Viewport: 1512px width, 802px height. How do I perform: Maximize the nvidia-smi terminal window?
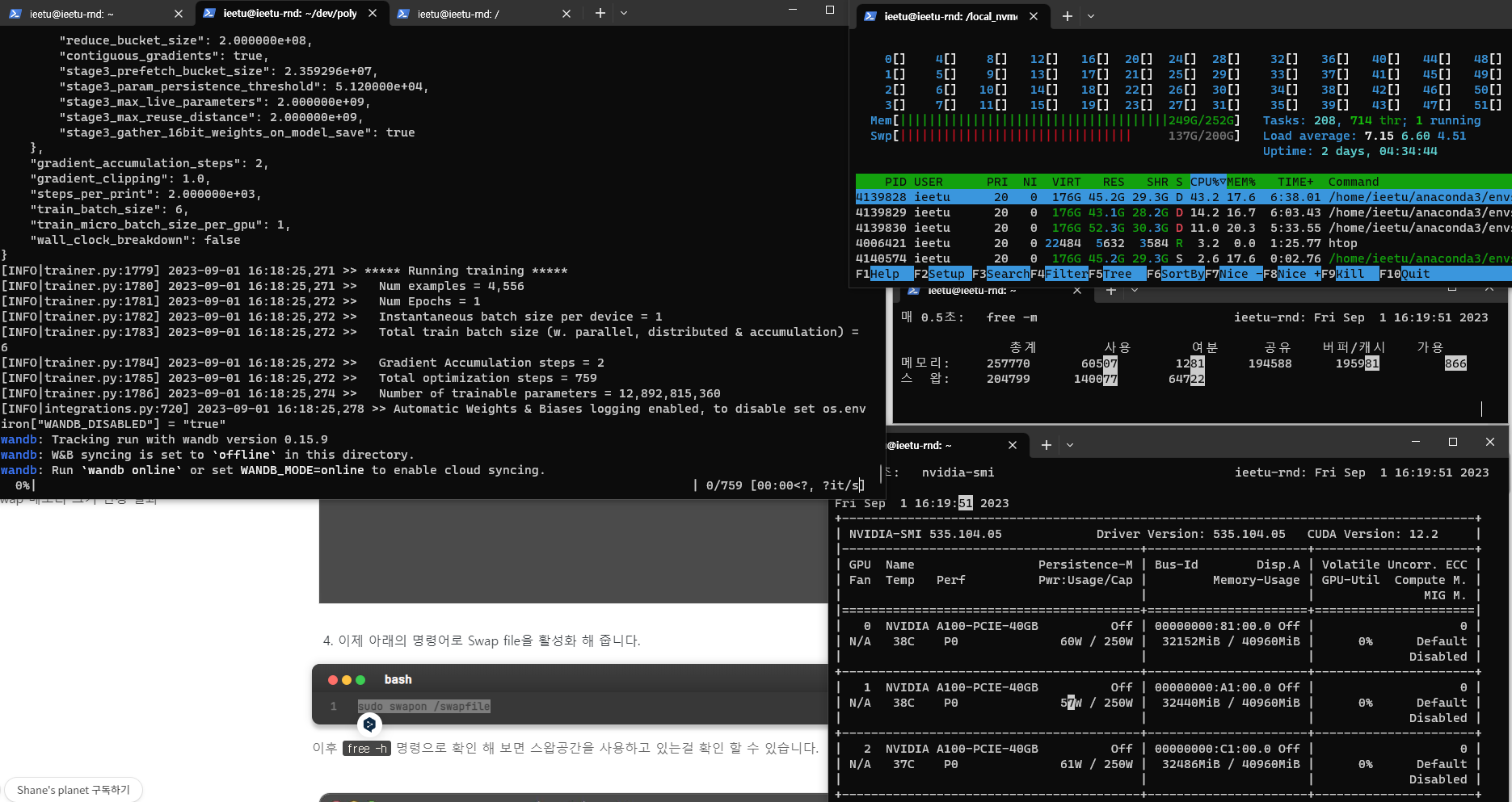[1452, 442]
